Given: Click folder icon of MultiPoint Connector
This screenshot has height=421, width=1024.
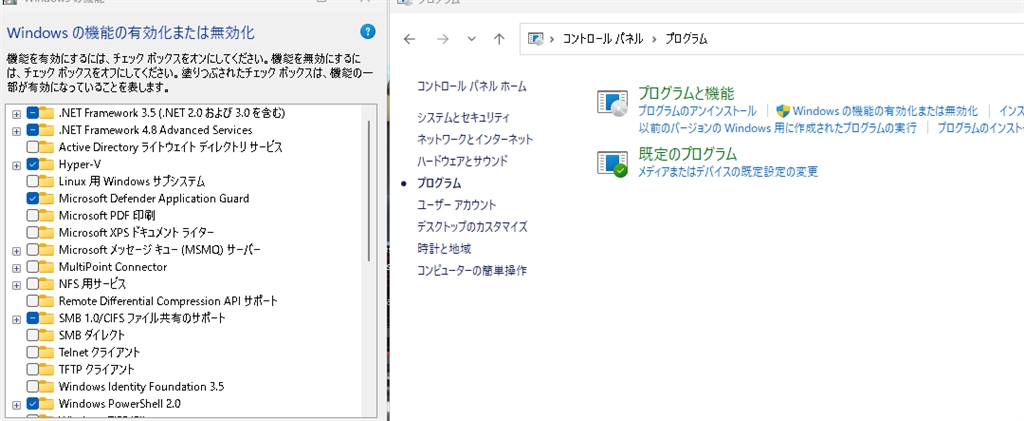Looking at the screenshot, I should pyautogui.click(x=46, y=267).
